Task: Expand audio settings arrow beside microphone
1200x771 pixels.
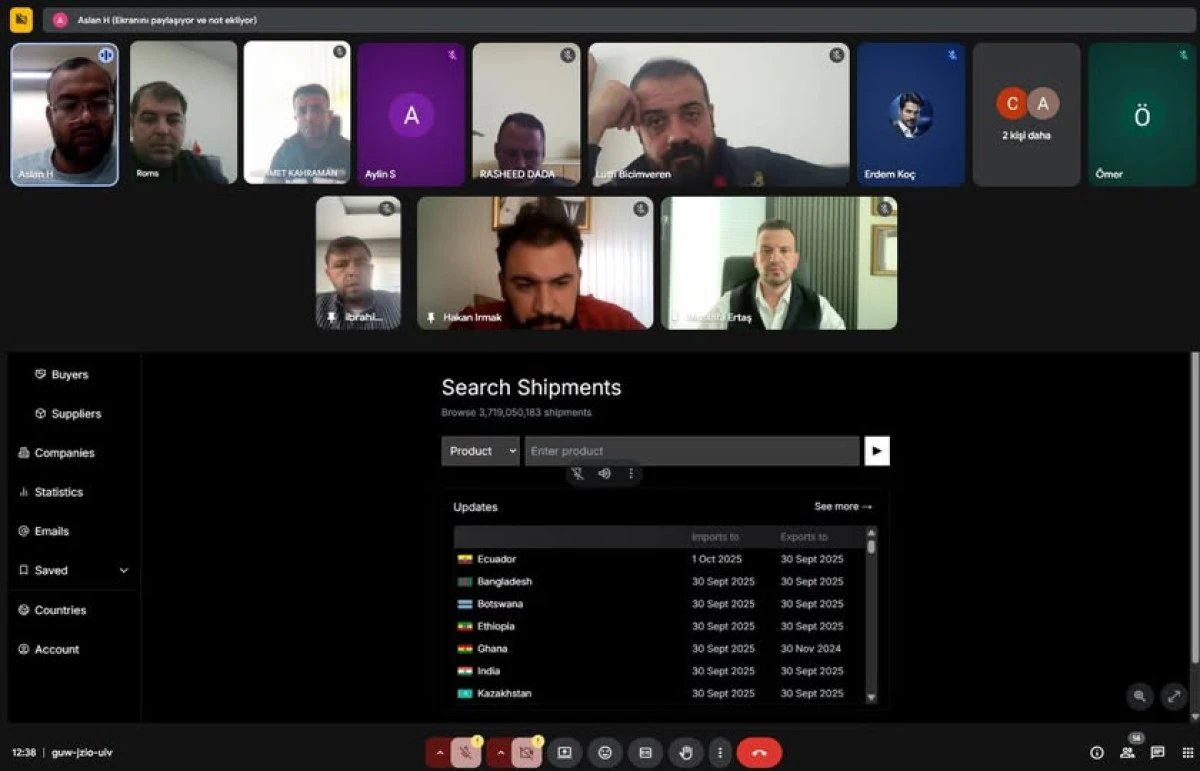Action: tap(438, 752)
